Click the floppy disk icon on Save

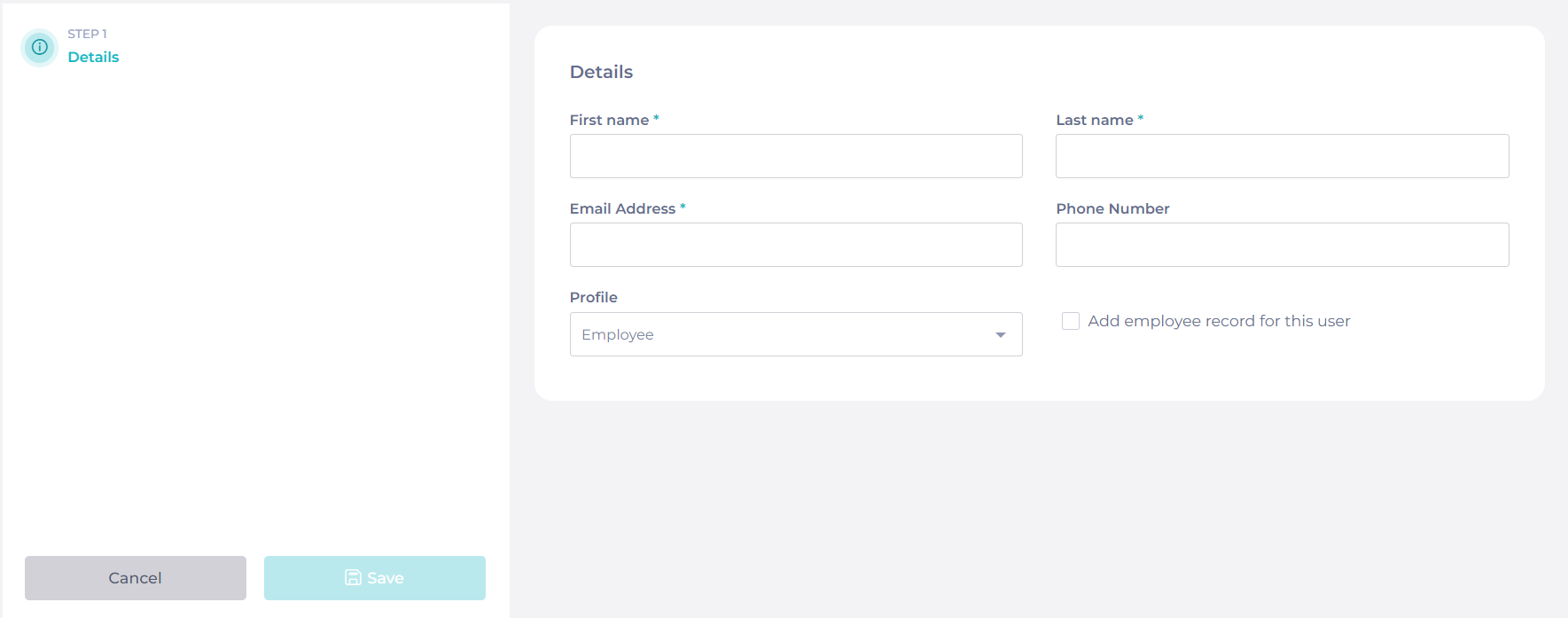click(x=353, y=578)
